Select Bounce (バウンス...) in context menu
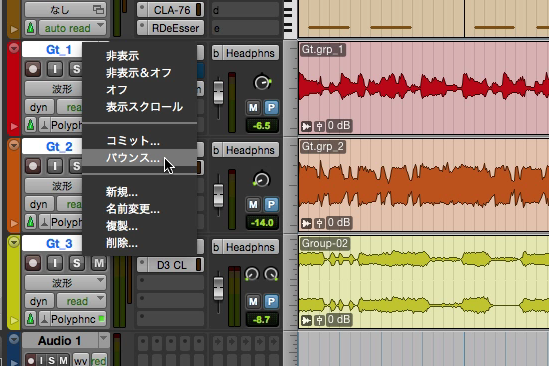Screen dimensions: 549x366 click(x=139, y=158)
